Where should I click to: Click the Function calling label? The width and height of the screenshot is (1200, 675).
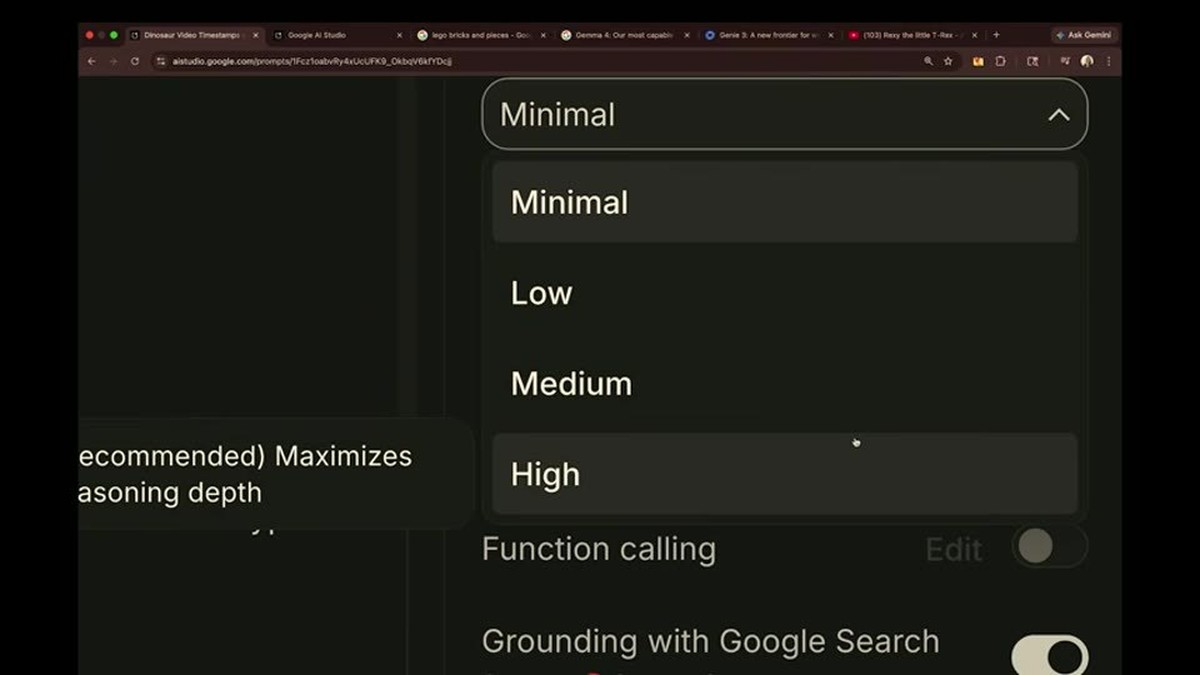(598, 549)
